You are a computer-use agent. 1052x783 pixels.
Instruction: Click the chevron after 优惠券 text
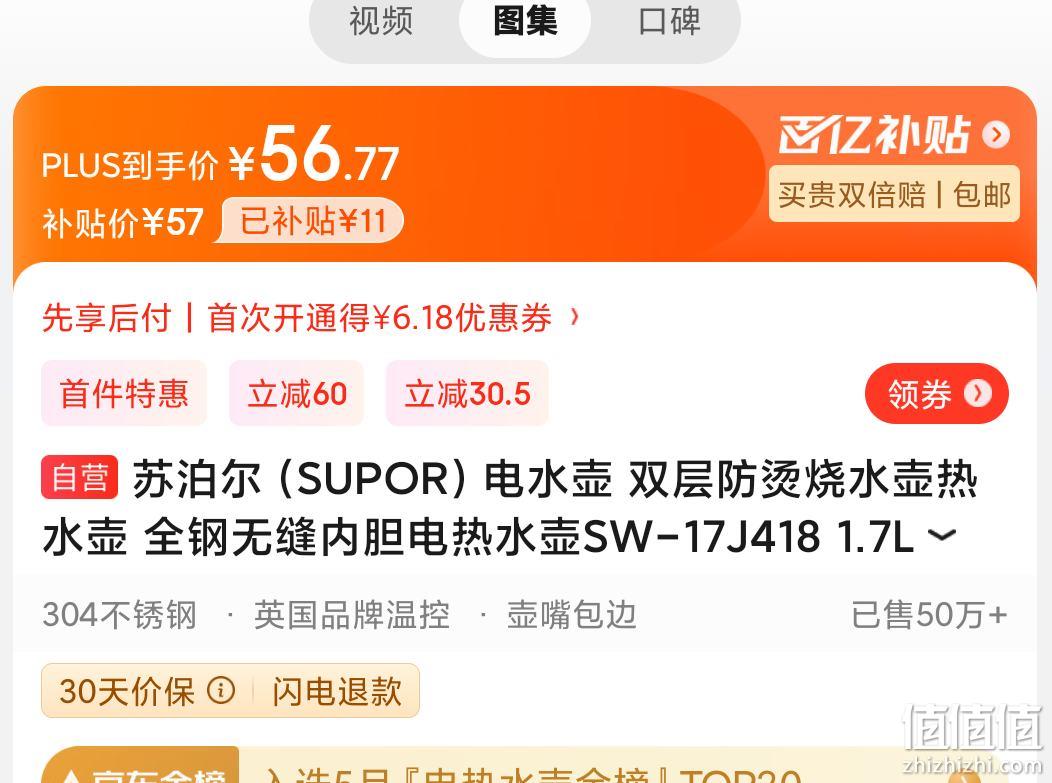(574, 317)
